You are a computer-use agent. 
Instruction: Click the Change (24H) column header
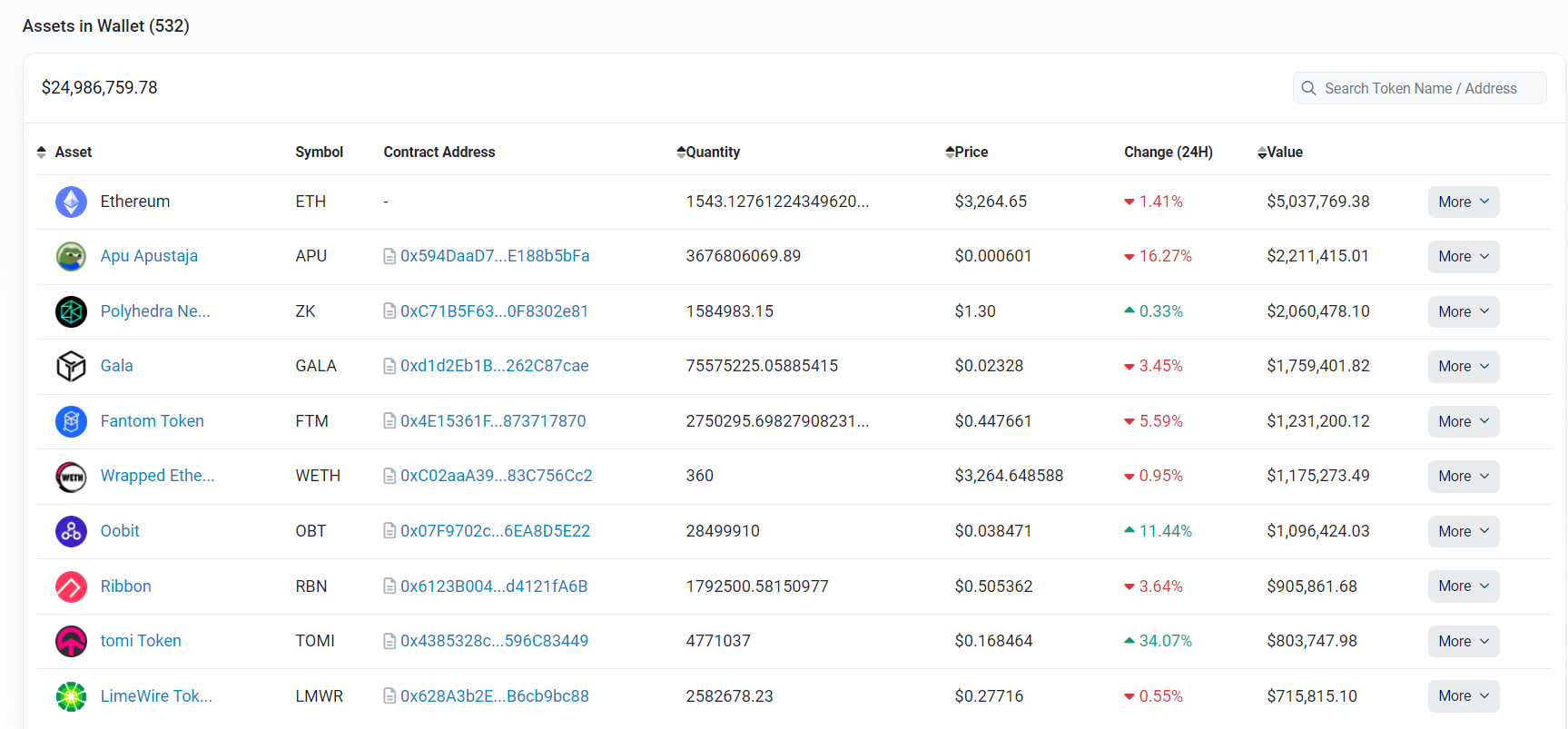pos(1169,152)
